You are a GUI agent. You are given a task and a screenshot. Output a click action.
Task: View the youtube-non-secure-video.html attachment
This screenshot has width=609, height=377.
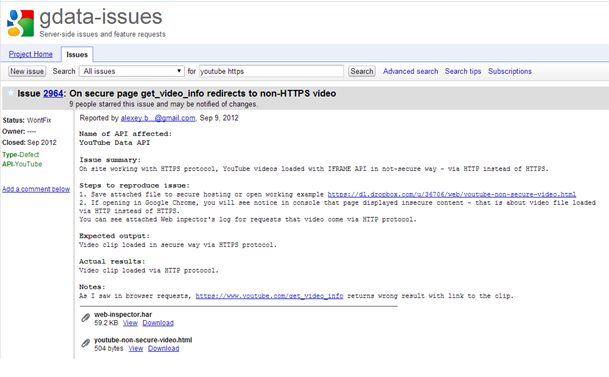click(136, 349)
